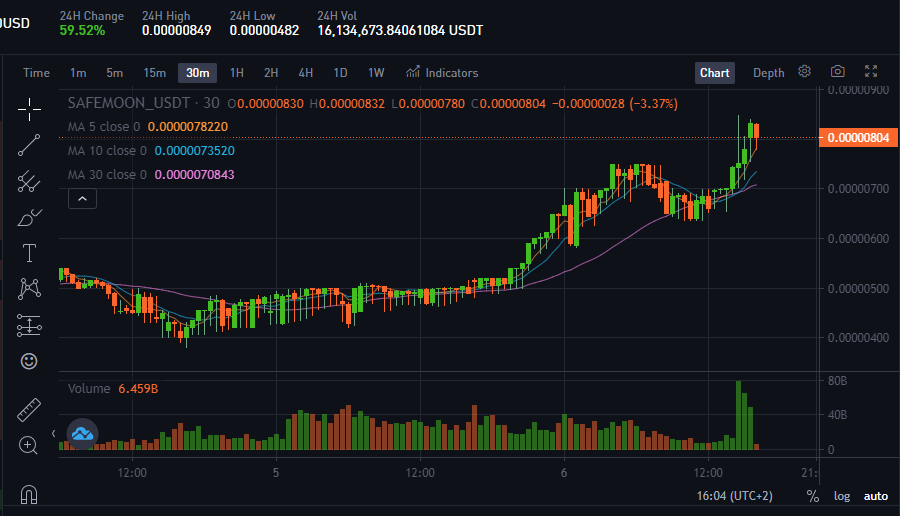The width and height of the screenshot is (900, 516).
Task: Open timezone menu showing 16:04 (UTC+2)
Action: (734, 496)
